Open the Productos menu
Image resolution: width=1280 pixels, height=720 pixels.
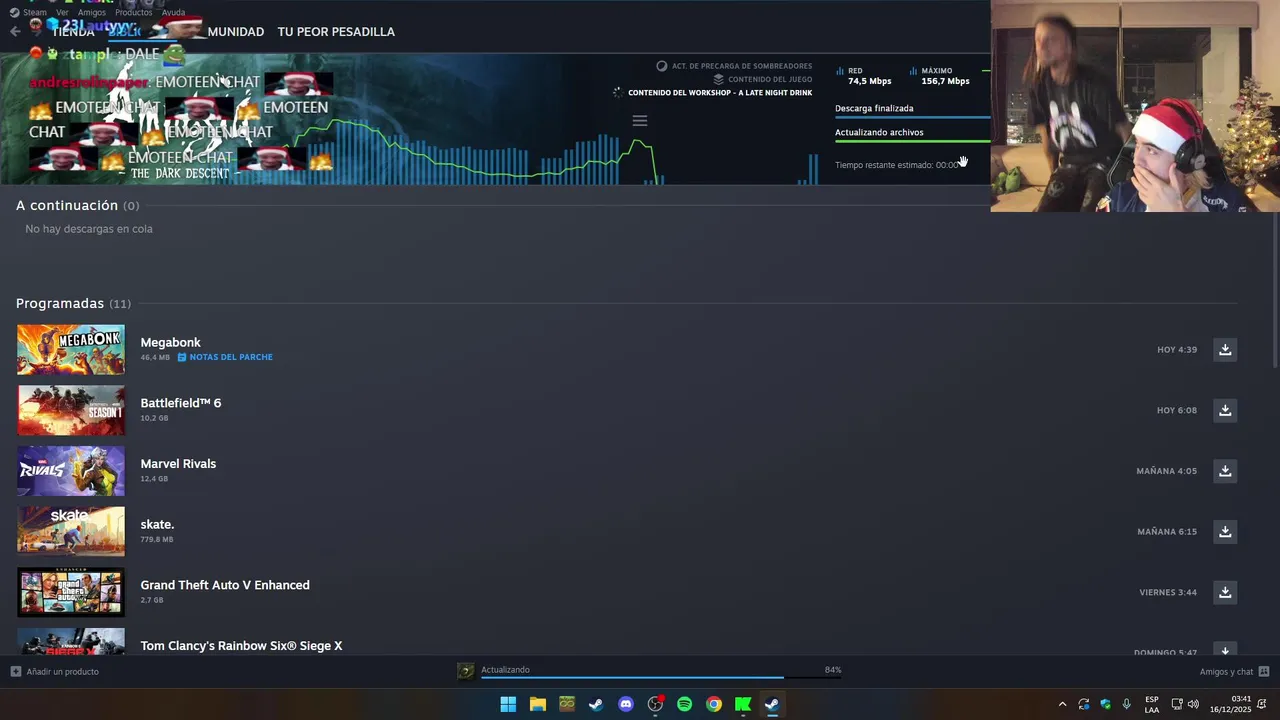click(x=134, y=12)
